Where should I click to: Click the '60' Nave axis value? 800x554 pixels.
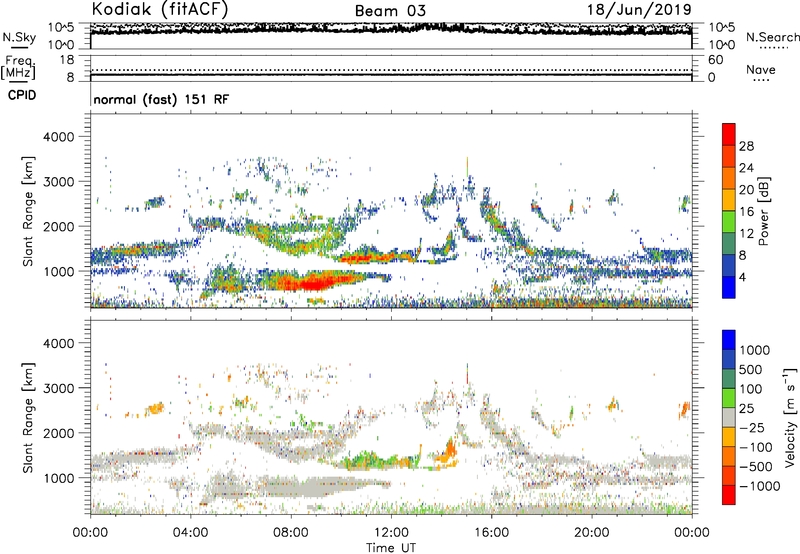click(716, 60)
